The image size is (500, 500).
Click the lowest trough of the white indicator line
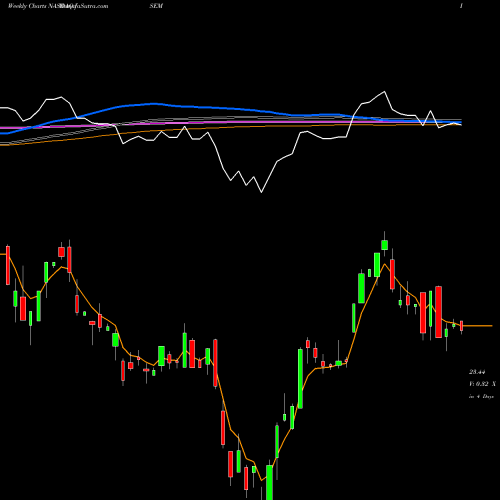pos(261,192)
